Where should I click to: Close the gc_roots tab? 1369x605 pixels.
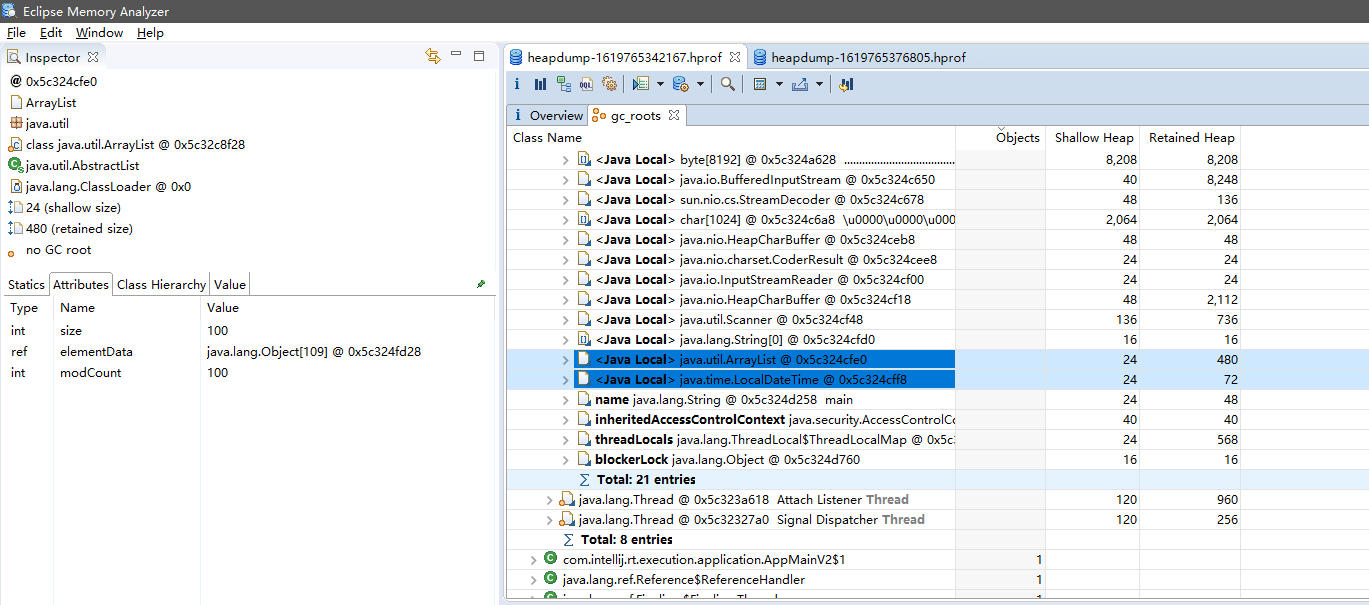point(674,115)
